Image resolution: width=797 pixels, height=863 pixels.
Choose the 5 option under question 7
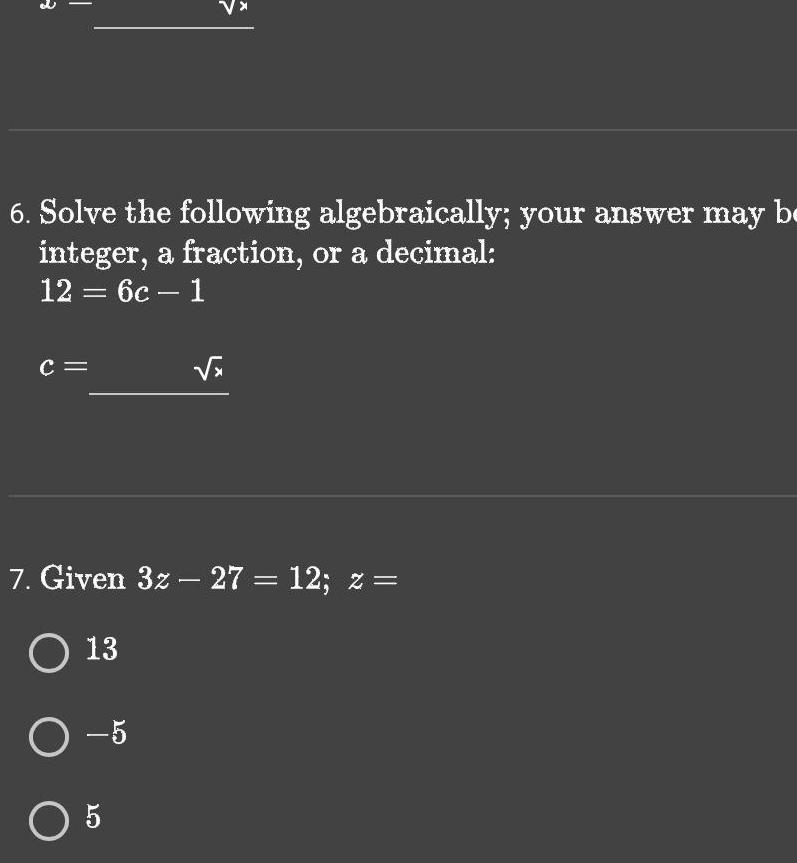click(x=48, y=820)
